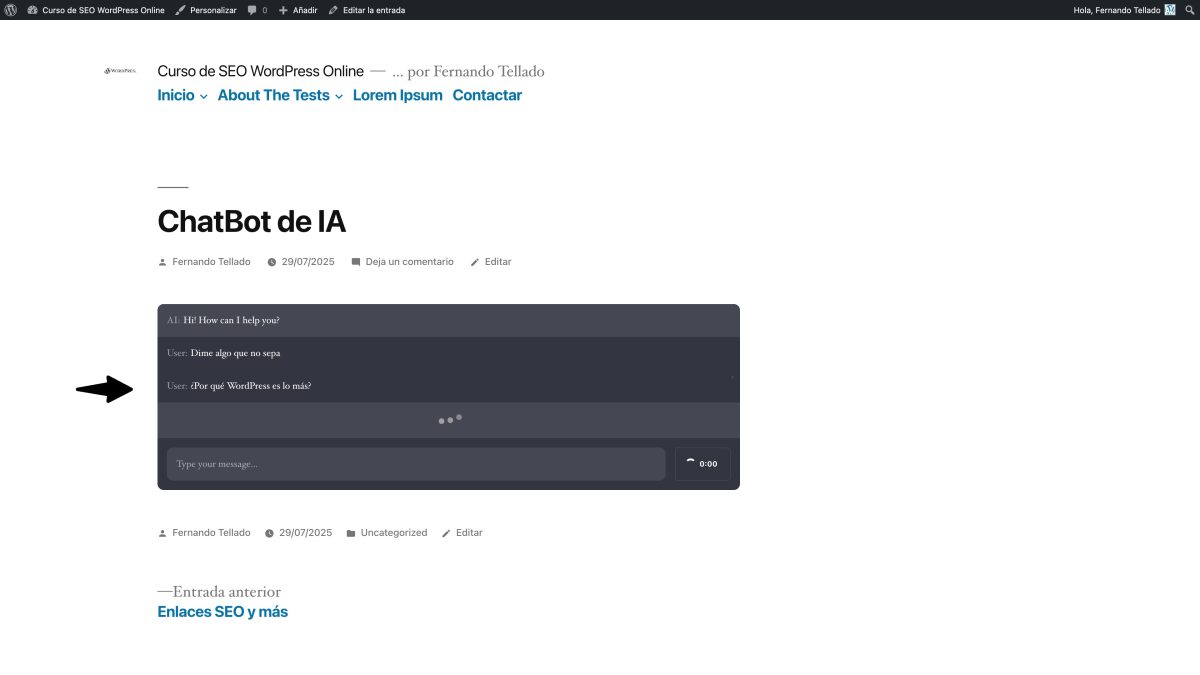The image size is (1200, 675).
Task: Open the previous post Enlaces SEO y más
Action: coord(222,611)
